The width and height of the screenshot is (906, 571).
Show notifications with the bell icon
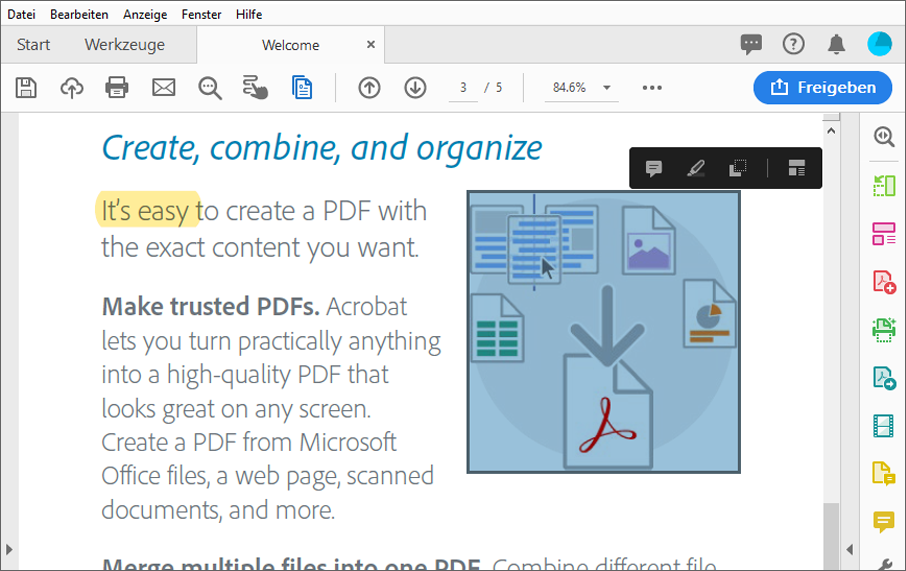click(x=836, y=44)
